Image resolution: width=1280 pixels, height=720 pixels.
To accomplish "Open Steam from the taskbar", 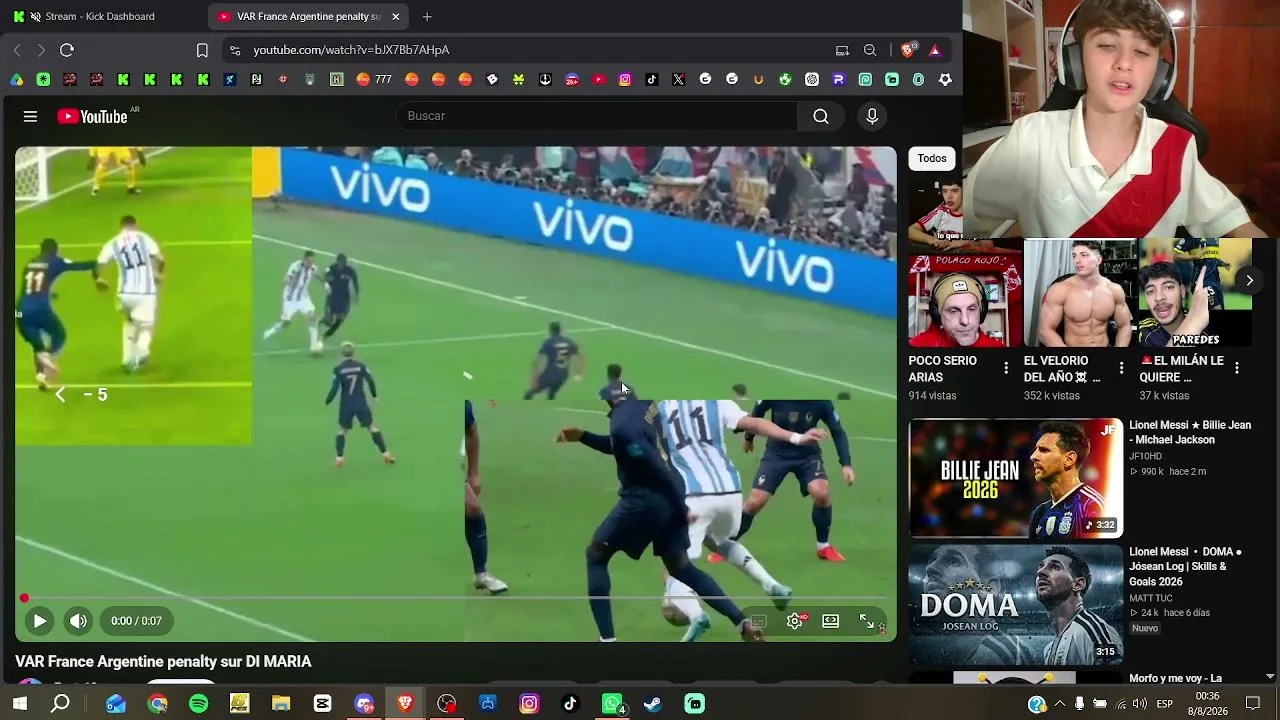I will pyautogui.click(x=653, y=704).
